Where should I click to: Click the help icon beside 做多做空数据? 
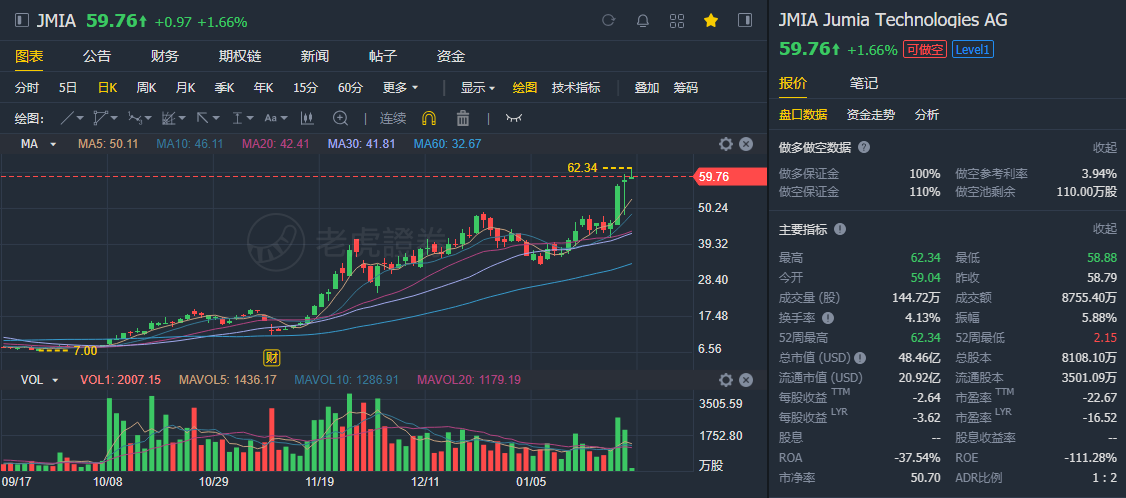point(864,147)
